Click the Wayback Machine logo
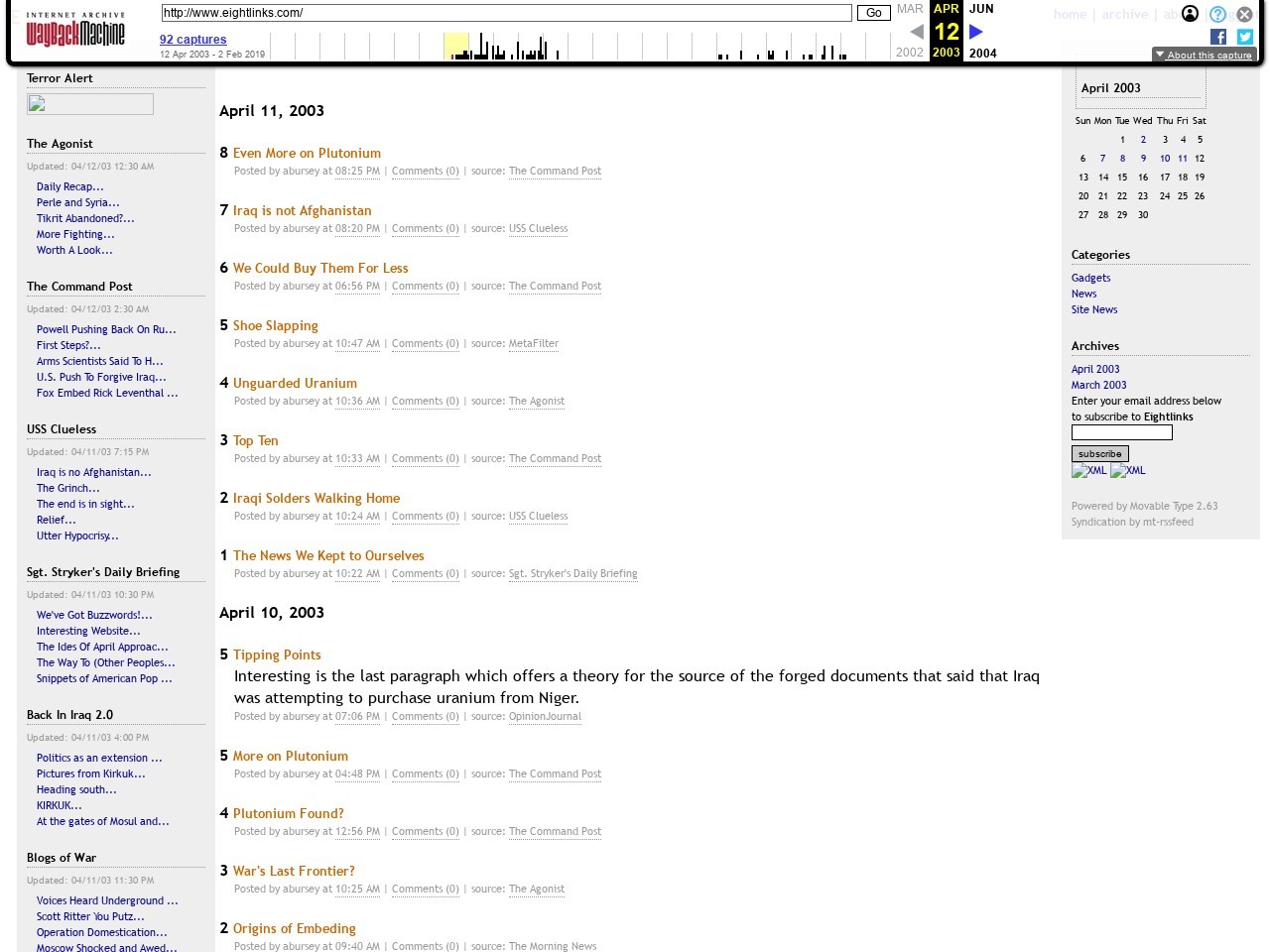This screenshot has width=1270, height=952. 75,33
